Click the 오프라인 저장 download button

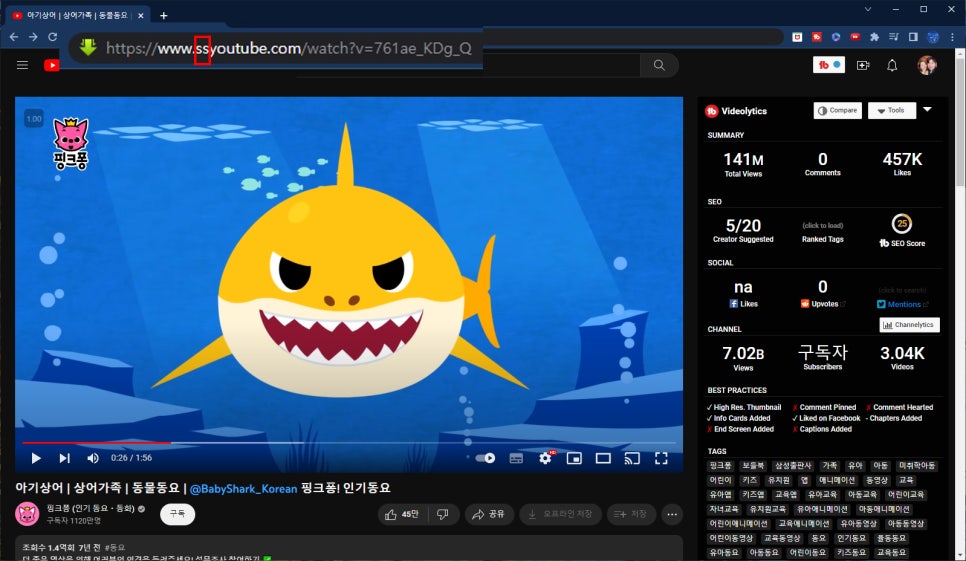point(560,514)
